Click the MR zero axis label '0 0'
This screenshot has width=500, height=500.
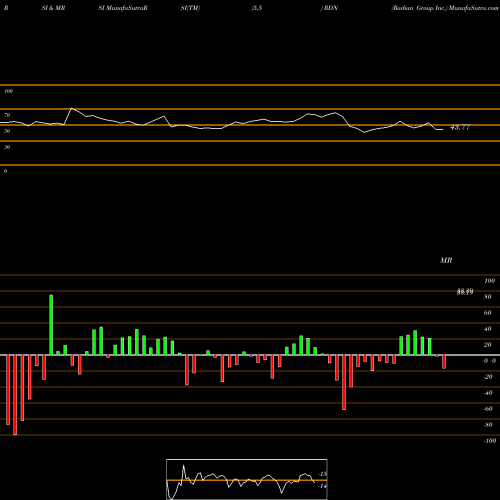tap(490, 361)
